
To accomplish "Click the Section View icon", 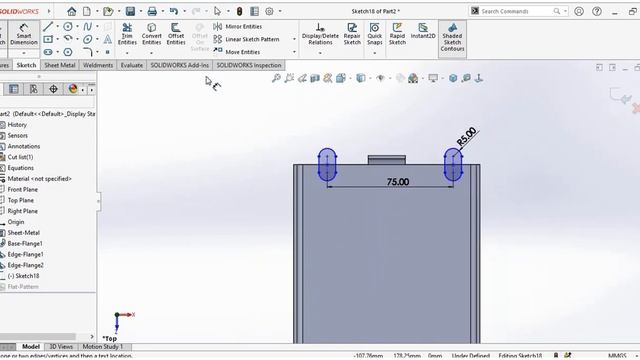I will (x=315, y=78).
